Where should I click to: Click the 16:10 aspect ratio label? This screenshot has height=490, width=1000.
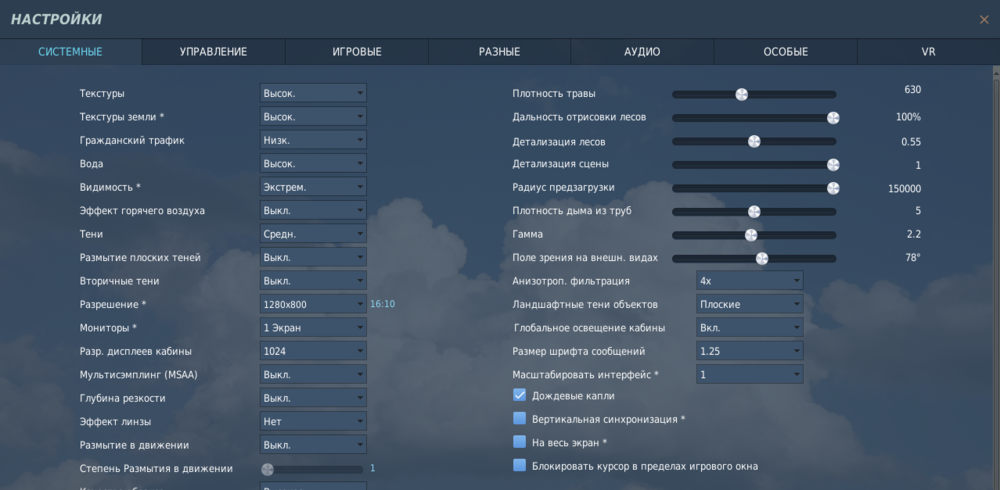[x=383, y=304]
